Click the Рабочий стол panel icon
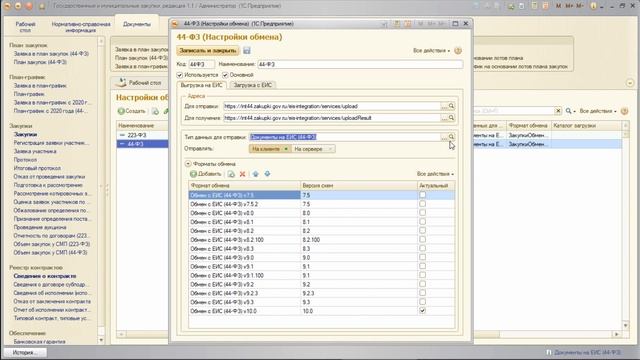 point(120,82)
